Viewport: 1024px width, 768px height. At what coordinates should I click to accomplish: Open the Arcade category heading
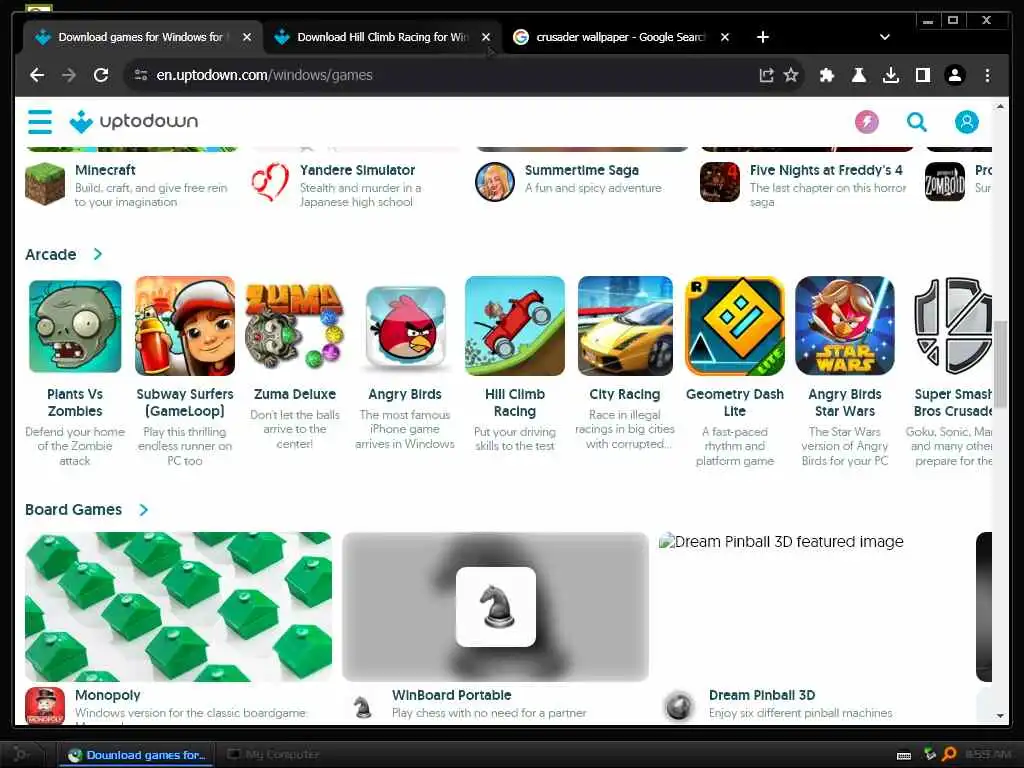50,254
